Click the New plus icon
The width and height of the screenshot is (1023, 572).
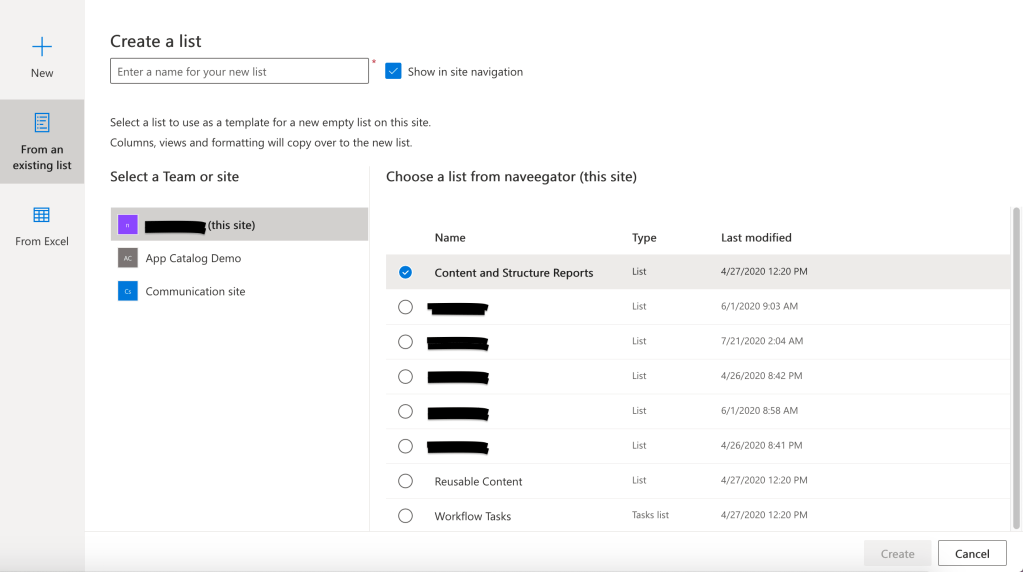(42, 46)
